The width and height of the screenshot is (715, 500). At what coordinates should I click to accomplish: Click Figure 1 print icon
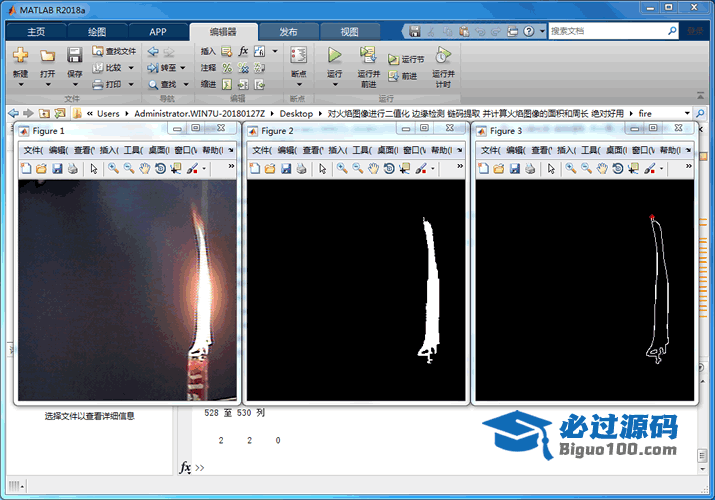coord(73,169)
